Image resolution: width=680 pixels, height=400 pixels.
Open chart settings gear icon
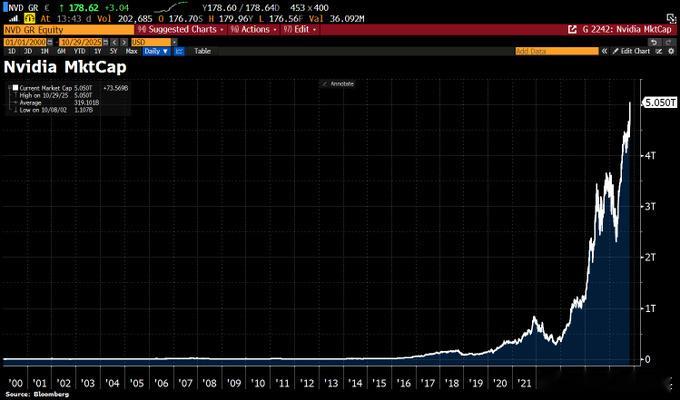(671, 51)
